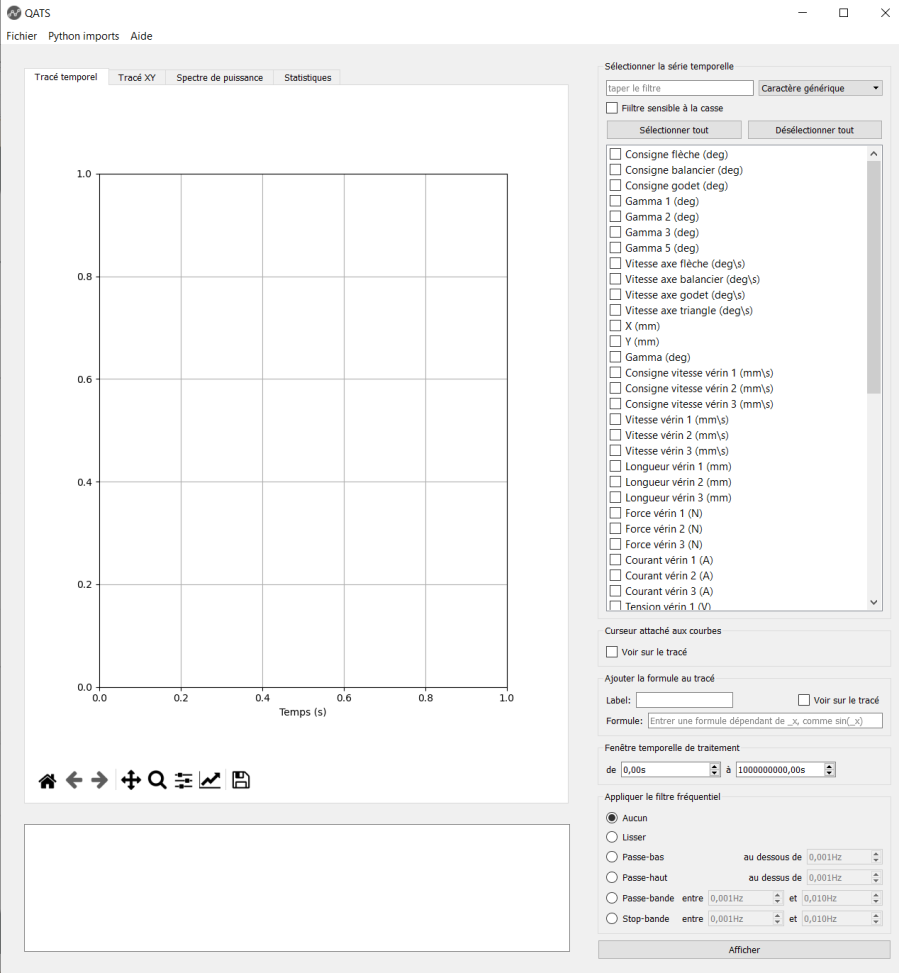Viewport: 899px width, 973px height.
Task: Click the Afficher button
Action: point(744,949)
